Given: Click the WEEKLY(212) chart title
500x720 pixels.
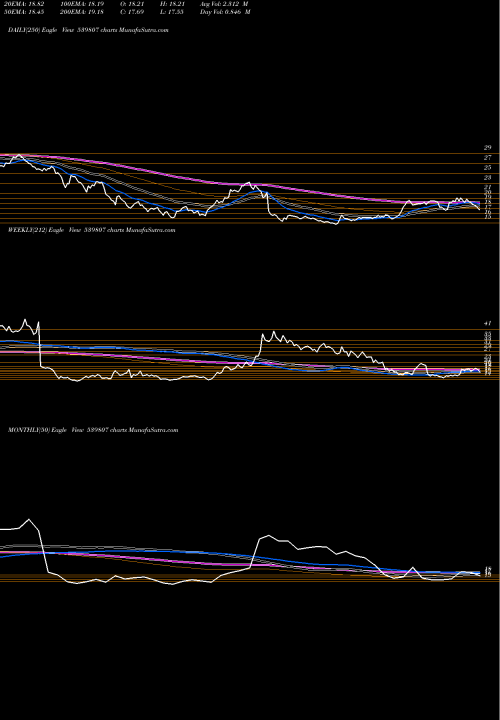Looking at the screenshot, I should coord(91,230).
